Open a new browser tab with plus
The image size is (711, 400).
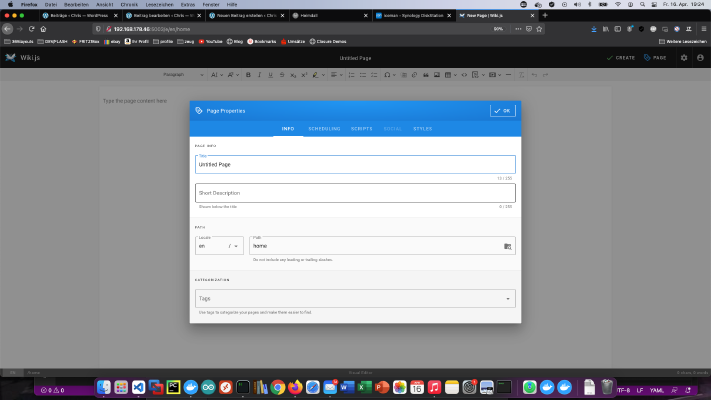tap(545, 15)
